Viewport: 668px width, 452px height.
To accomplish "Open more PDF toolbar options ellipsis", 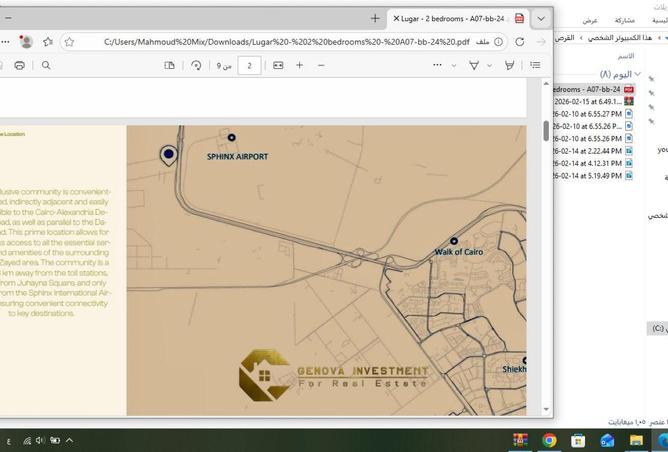I will (x=437, y=65).
